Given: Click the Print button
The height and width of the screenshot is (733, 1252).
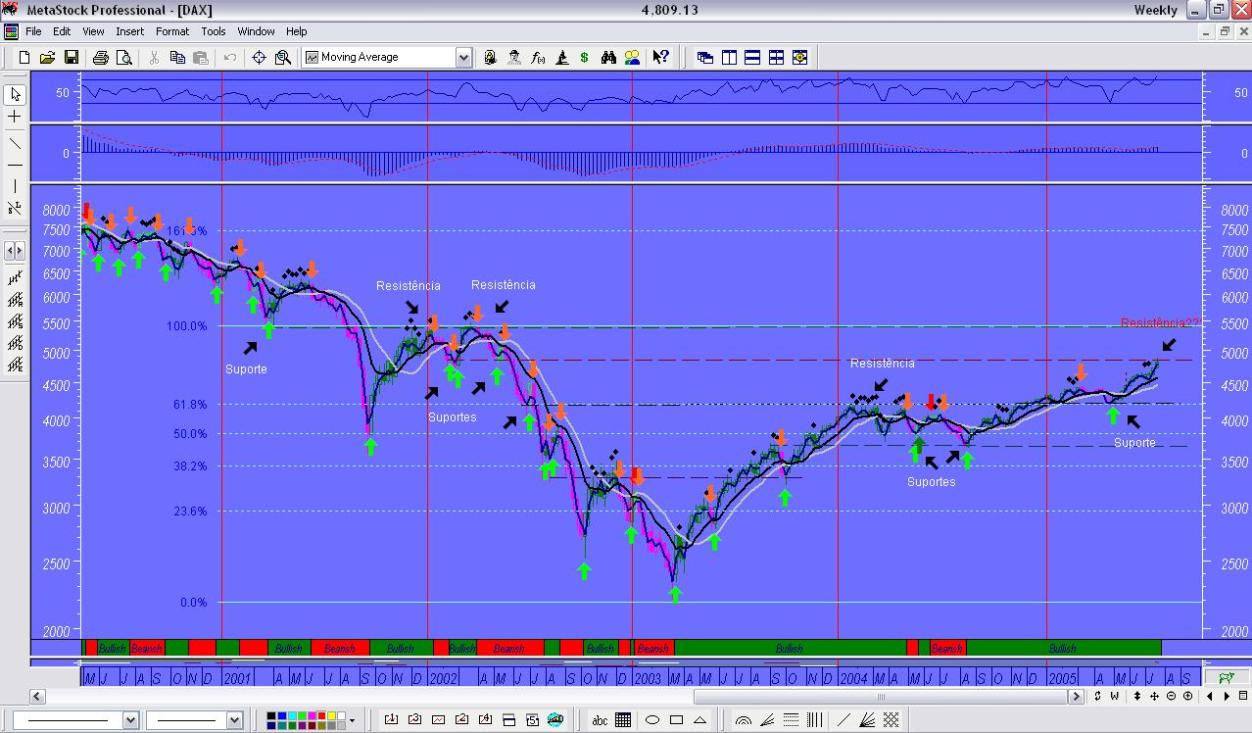Looking at the screenshot, I should (100, 57).
